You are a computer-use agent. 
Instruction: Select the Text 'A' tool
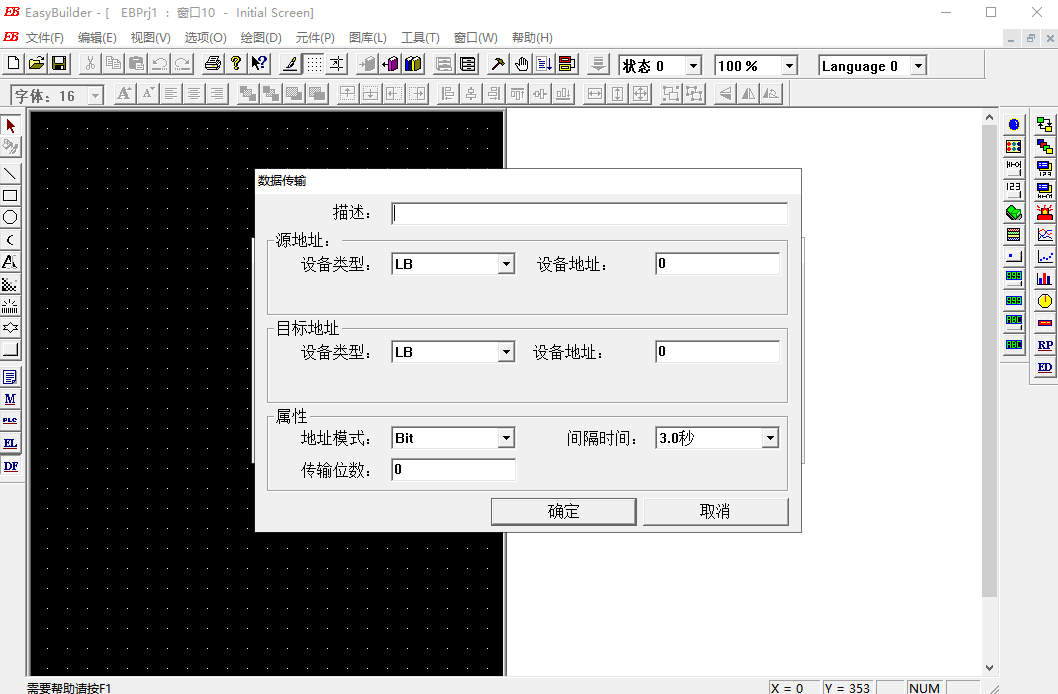point(10,262)
